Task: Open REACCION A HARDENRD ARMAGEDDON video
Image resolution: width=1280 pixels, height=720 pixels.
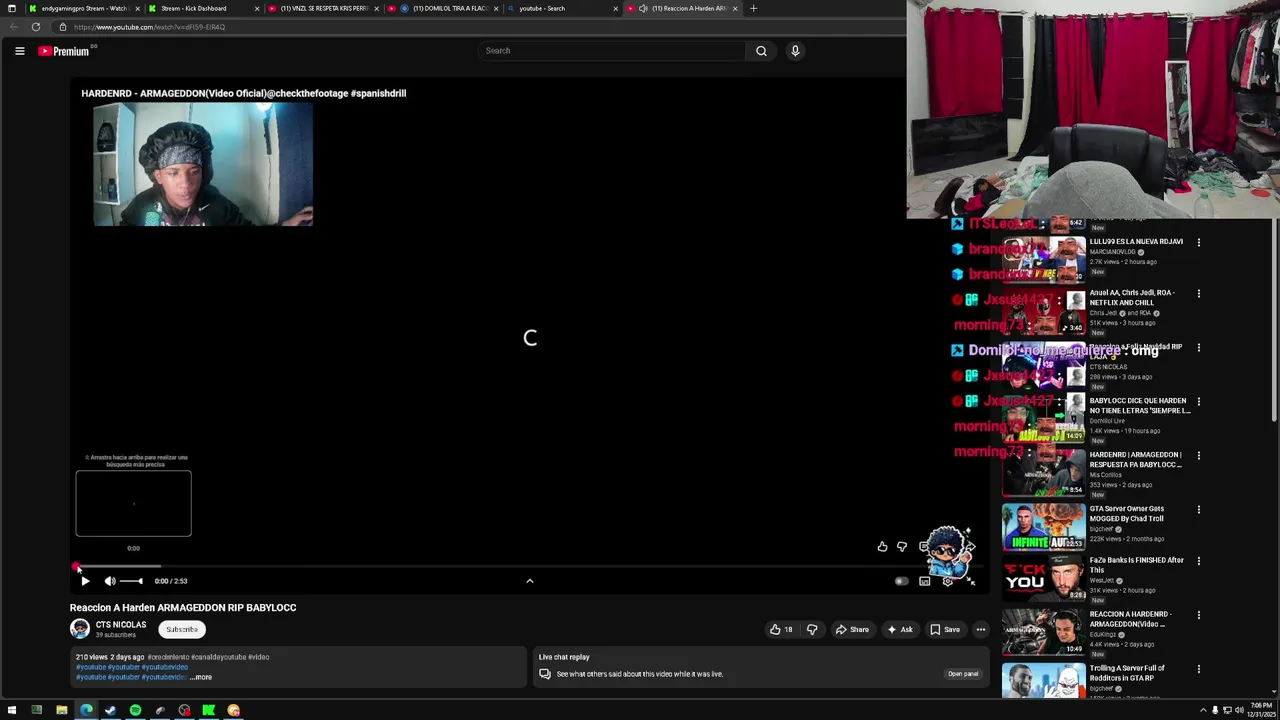Action: (1130, 619)
